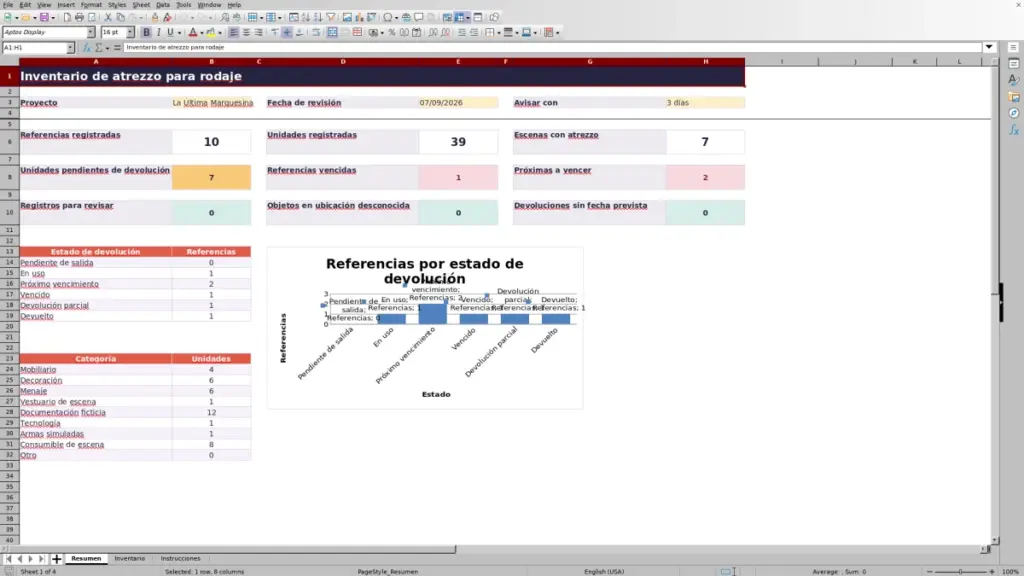Viewport: 1024px width, 576px height.
Task: Click the Clone Formatting paintbrush icon
Action: (x=155, y=17)
